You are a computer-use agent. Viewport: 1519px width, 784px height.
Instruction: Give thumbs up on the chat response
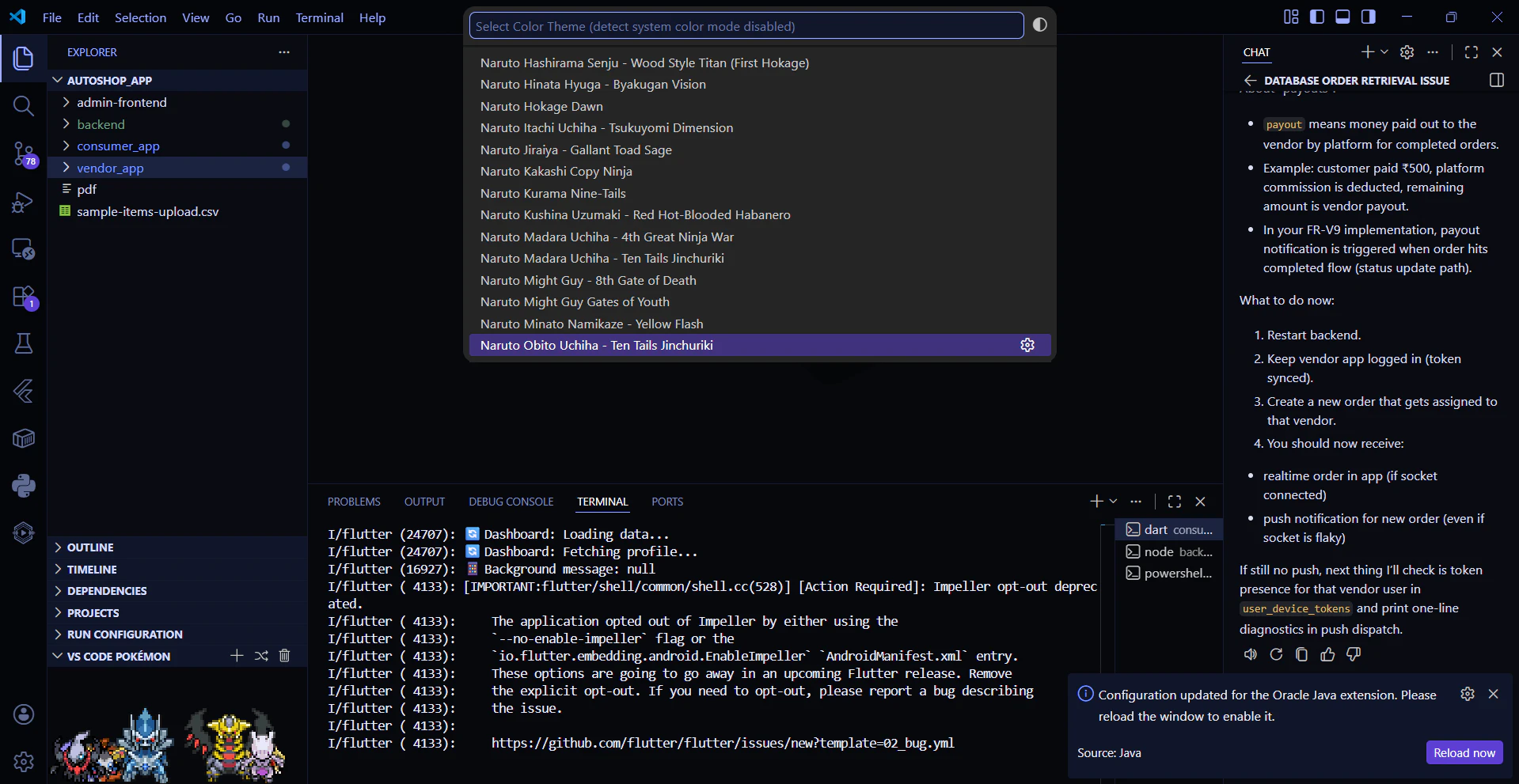(x=1327, y=654)
